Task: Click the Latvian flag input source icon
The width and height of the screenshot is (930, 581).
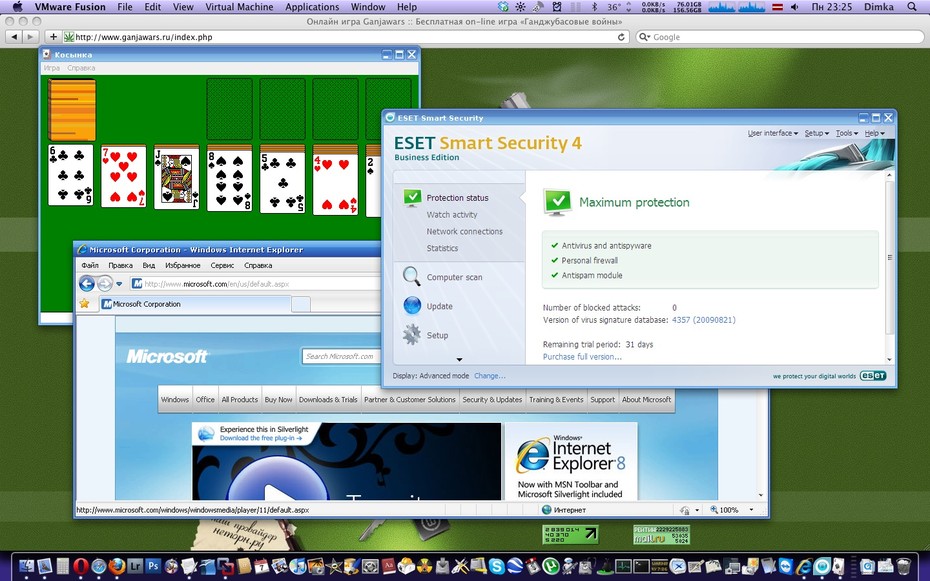Action: pyautogui.click(x=777, y=7)
